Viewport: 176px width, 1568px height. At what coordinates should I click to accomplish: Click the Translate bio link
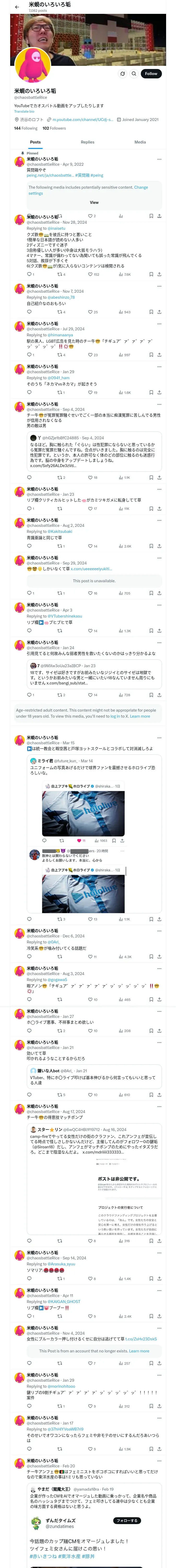click(24, 111)
